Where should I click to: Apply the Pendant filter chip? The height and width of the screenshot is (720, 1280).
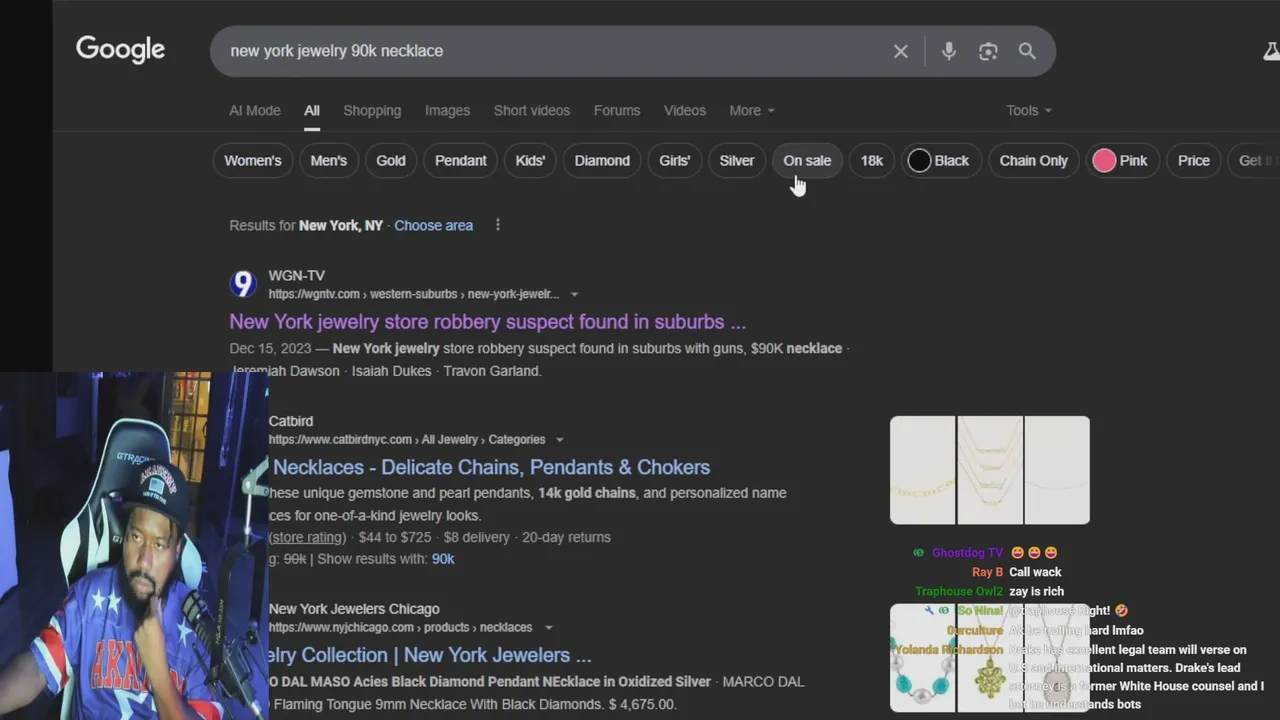point(461,160)
